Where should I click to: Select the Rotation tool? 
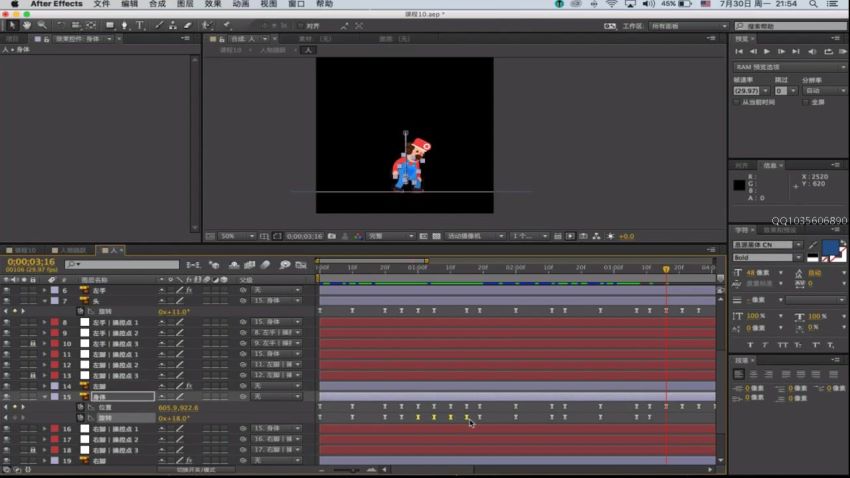click(60, 25)
